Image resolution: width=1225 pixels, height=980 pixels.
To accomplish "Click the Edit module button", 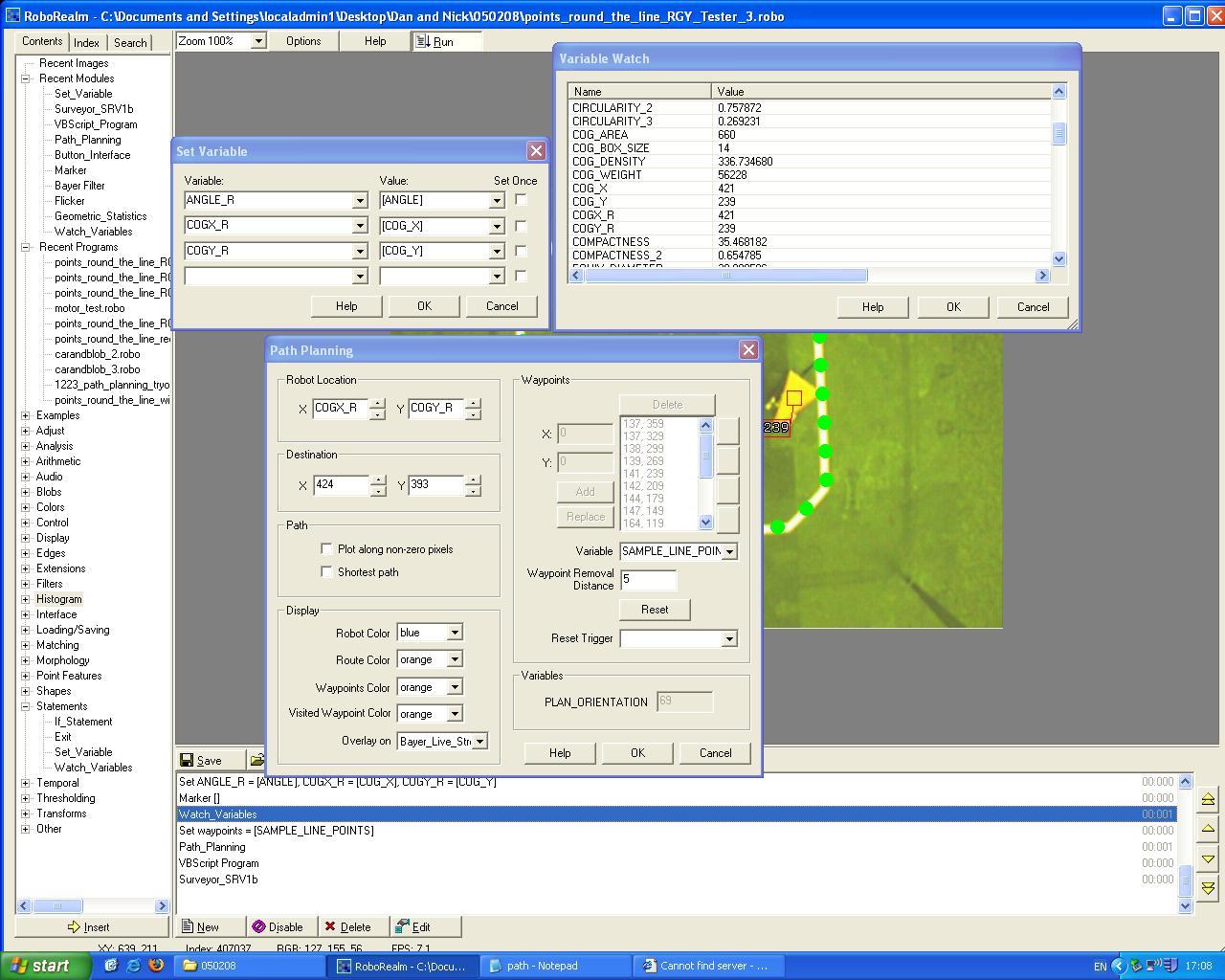I will click(x=413, y=926).
